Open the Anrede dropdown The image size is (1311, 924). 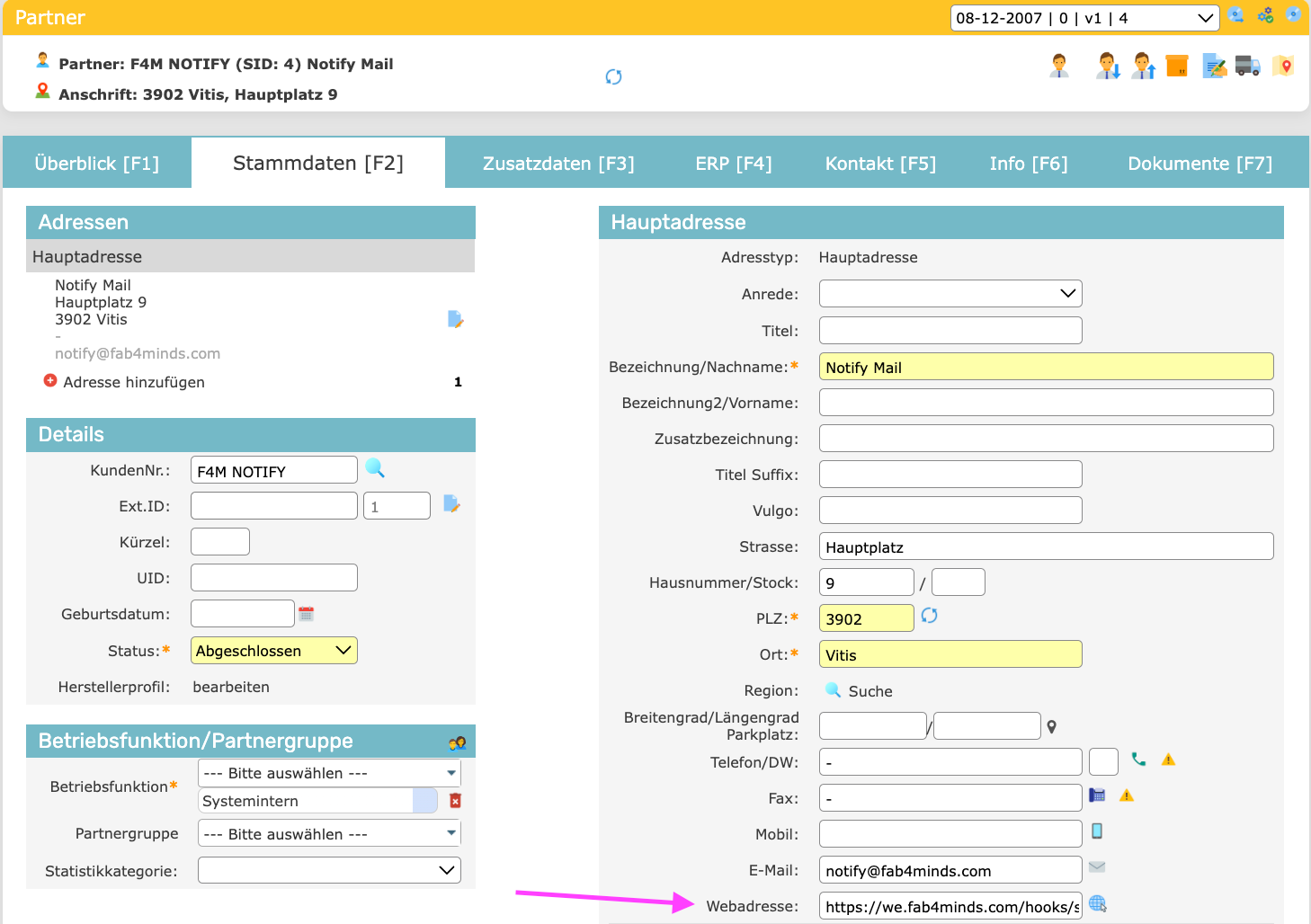coord(950,294)
